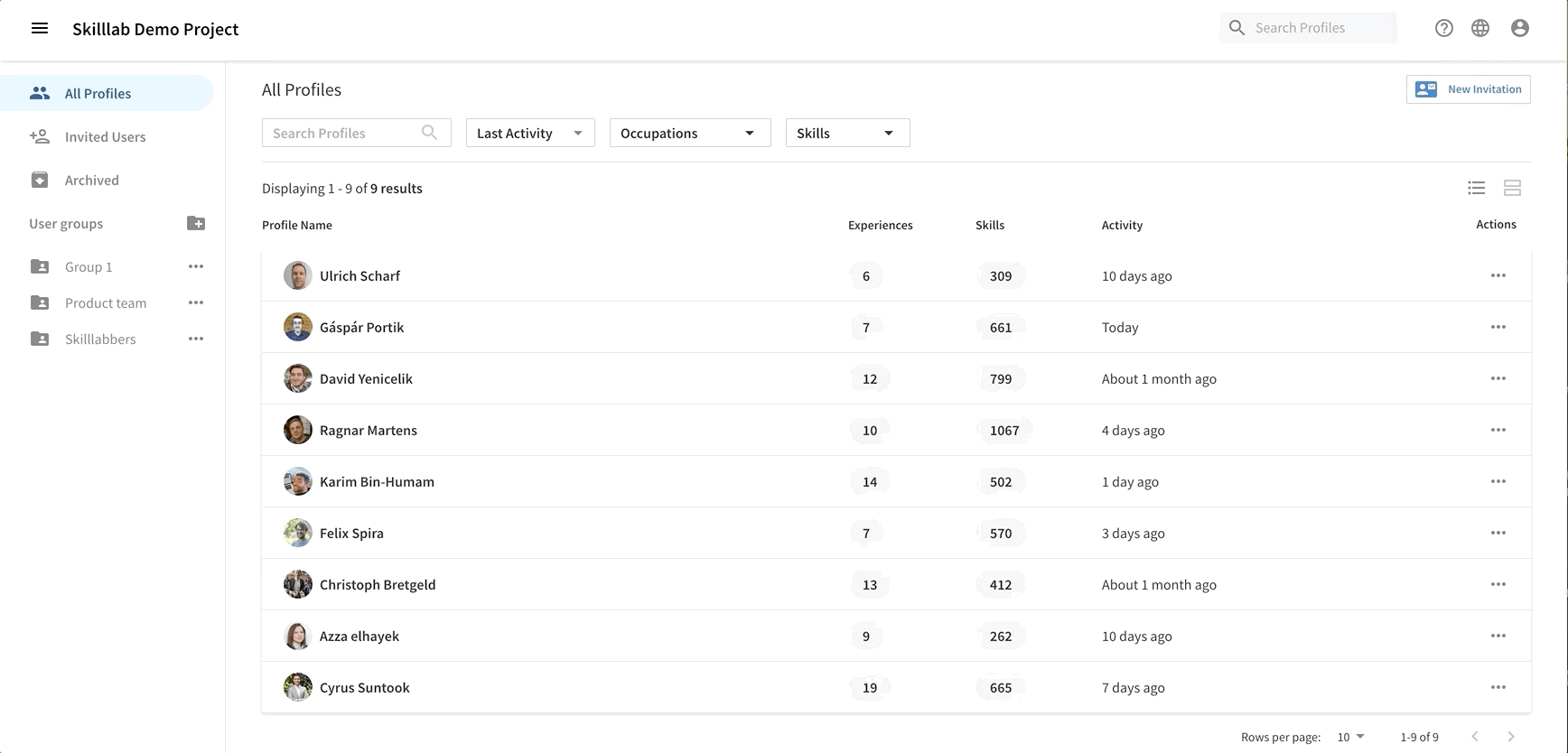Select All Profiles in the sidebar

pyautogui.click(x=107, y=93)
